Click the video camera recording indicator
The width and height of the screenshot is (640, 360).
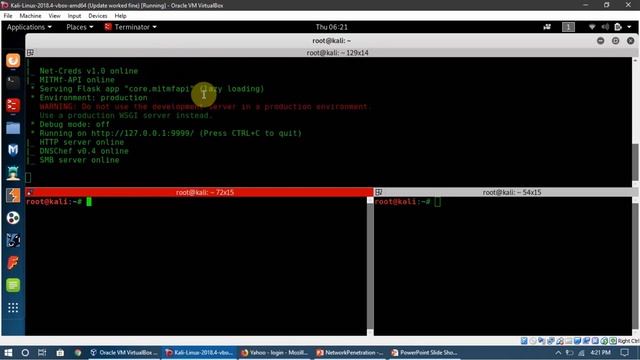point(547,27)
